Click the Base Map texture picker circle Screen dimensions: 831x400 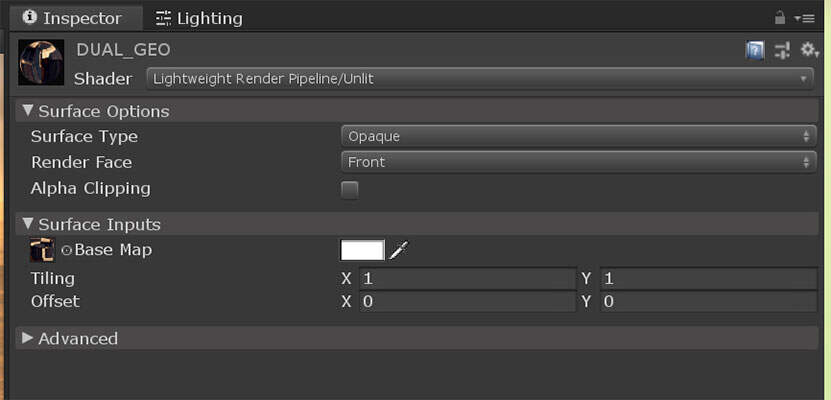point(67,250)
